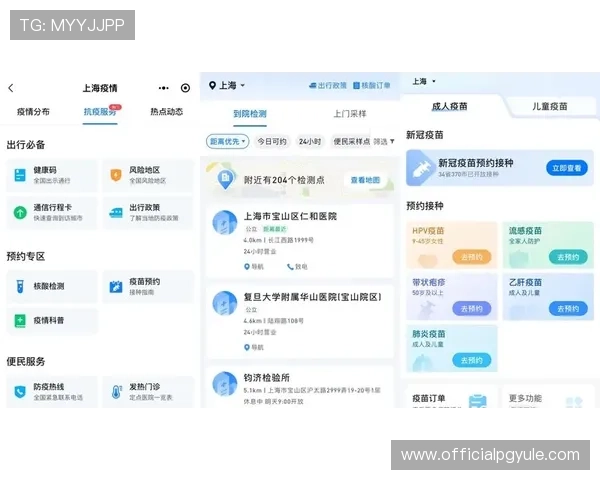Click 致电 phone icon for 仁和医院
The image size is (600, 480).
tap(297, 266)
